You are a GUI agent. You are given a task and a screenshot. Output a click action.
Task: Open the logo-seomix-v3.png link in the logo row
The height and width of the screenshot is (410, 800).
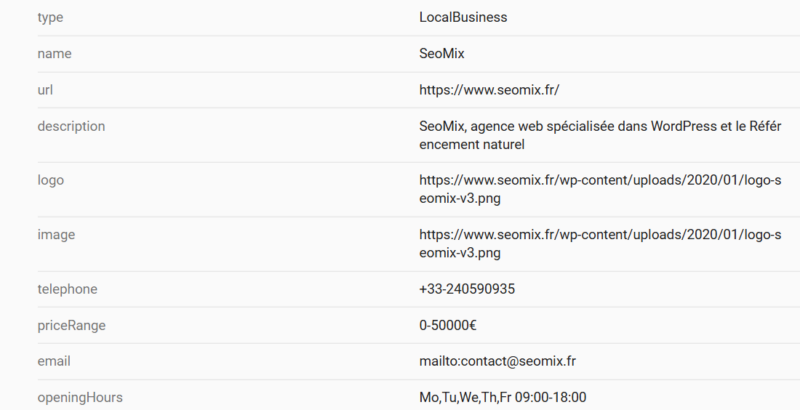[x=600, y=189]
